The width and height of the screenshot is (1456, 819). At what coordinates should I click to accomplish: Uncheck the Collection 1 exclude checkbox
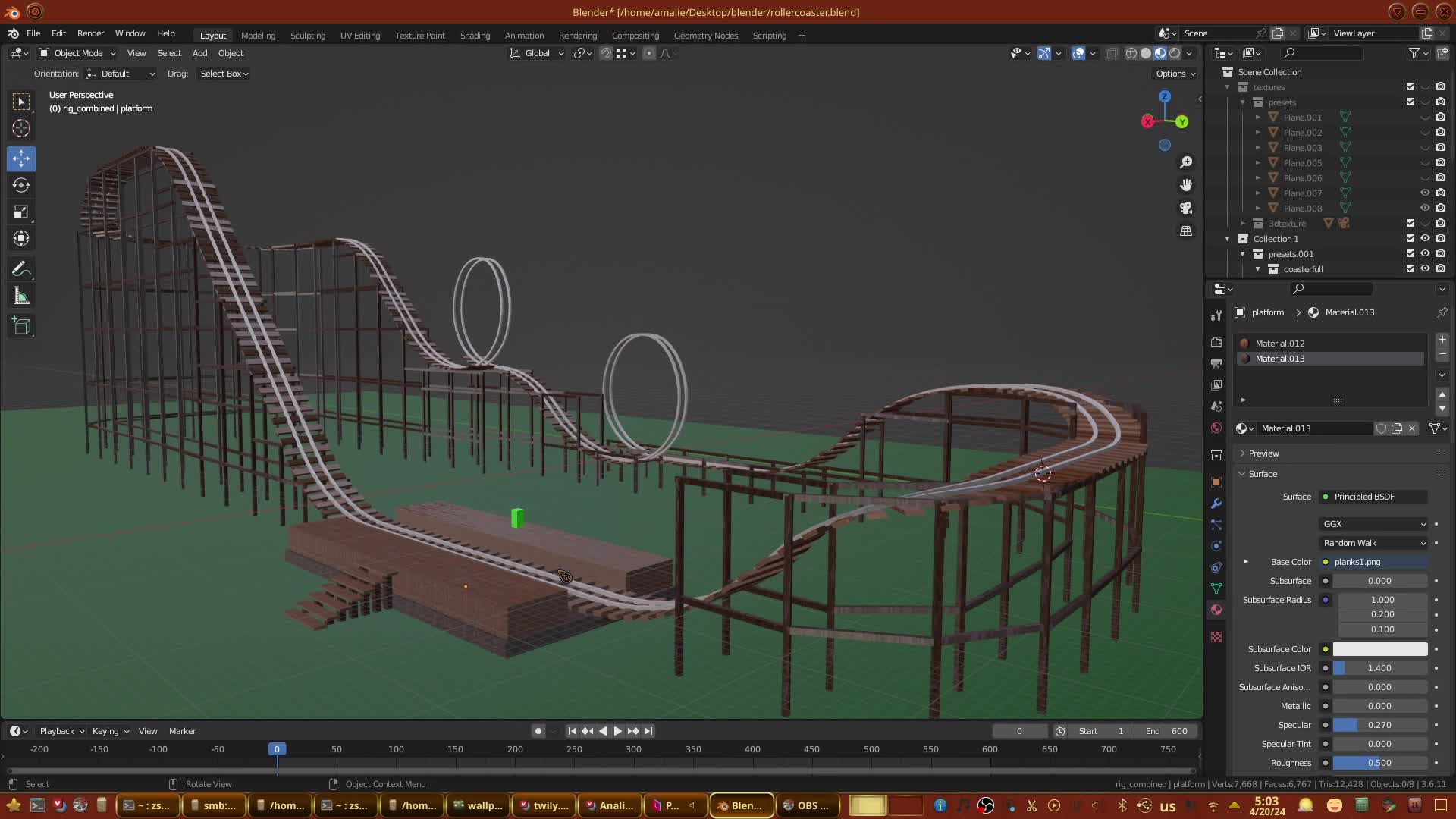(1410, 239)
